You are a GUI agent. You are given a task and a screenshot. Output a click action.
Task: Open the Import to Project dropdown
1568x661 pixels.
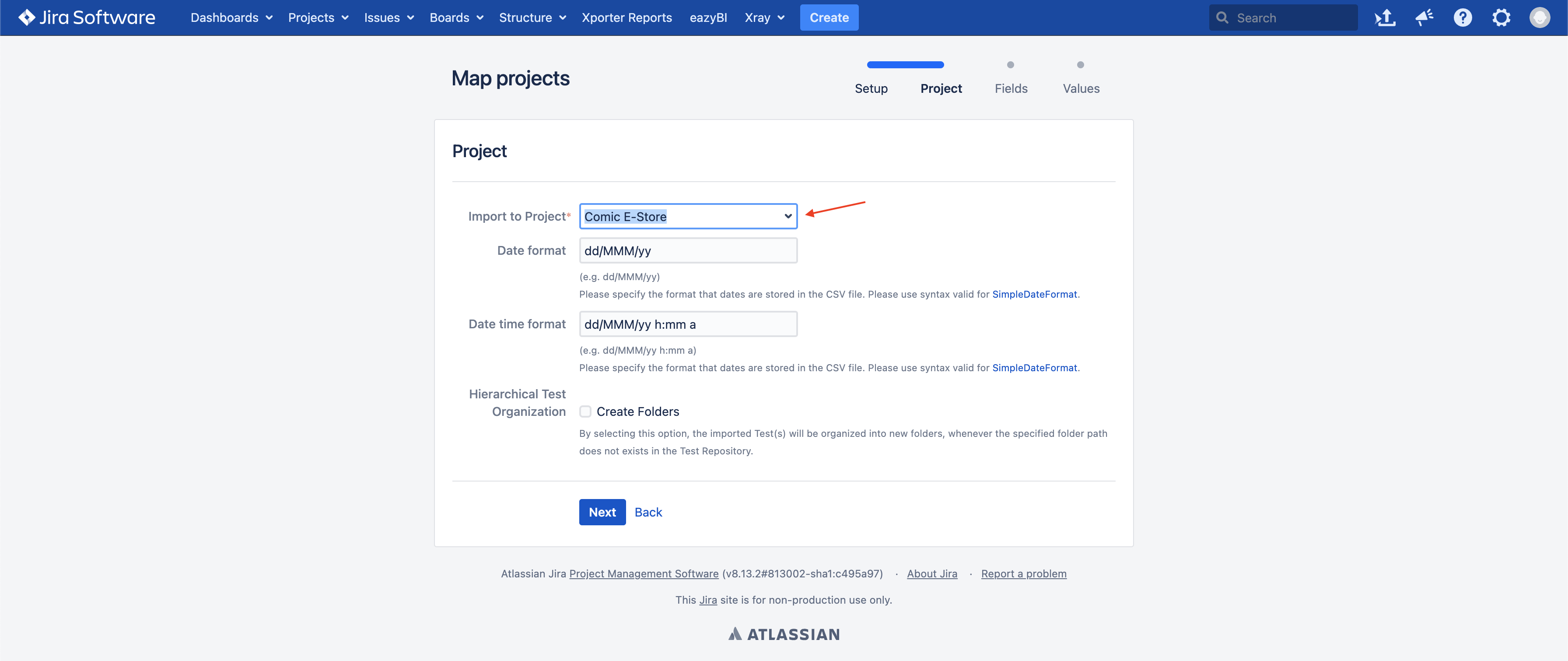688,216
